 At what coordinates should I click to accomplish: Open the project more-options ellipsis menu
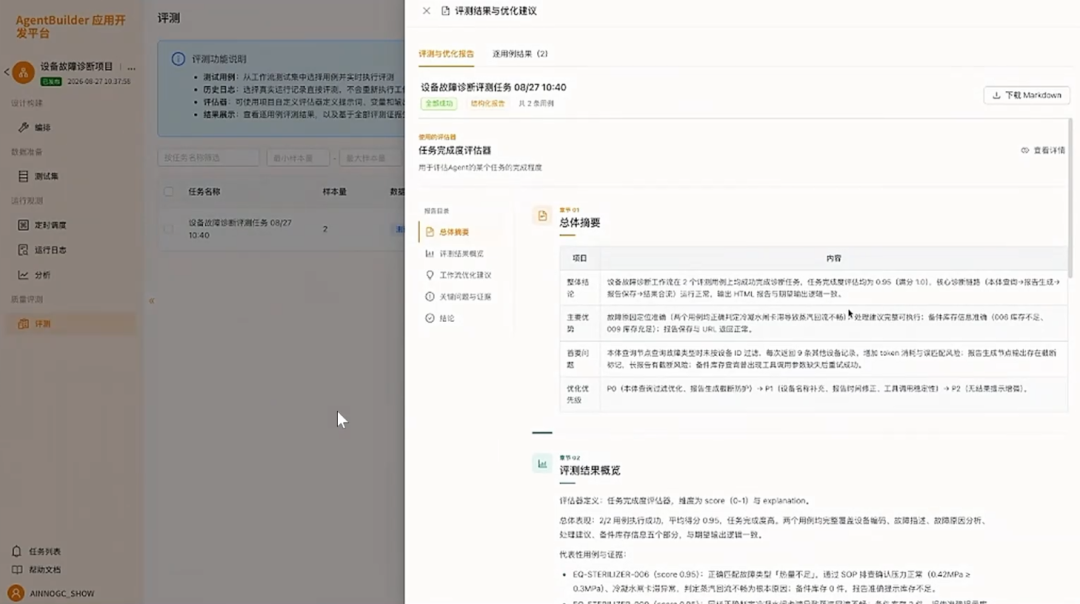(132, 67)
